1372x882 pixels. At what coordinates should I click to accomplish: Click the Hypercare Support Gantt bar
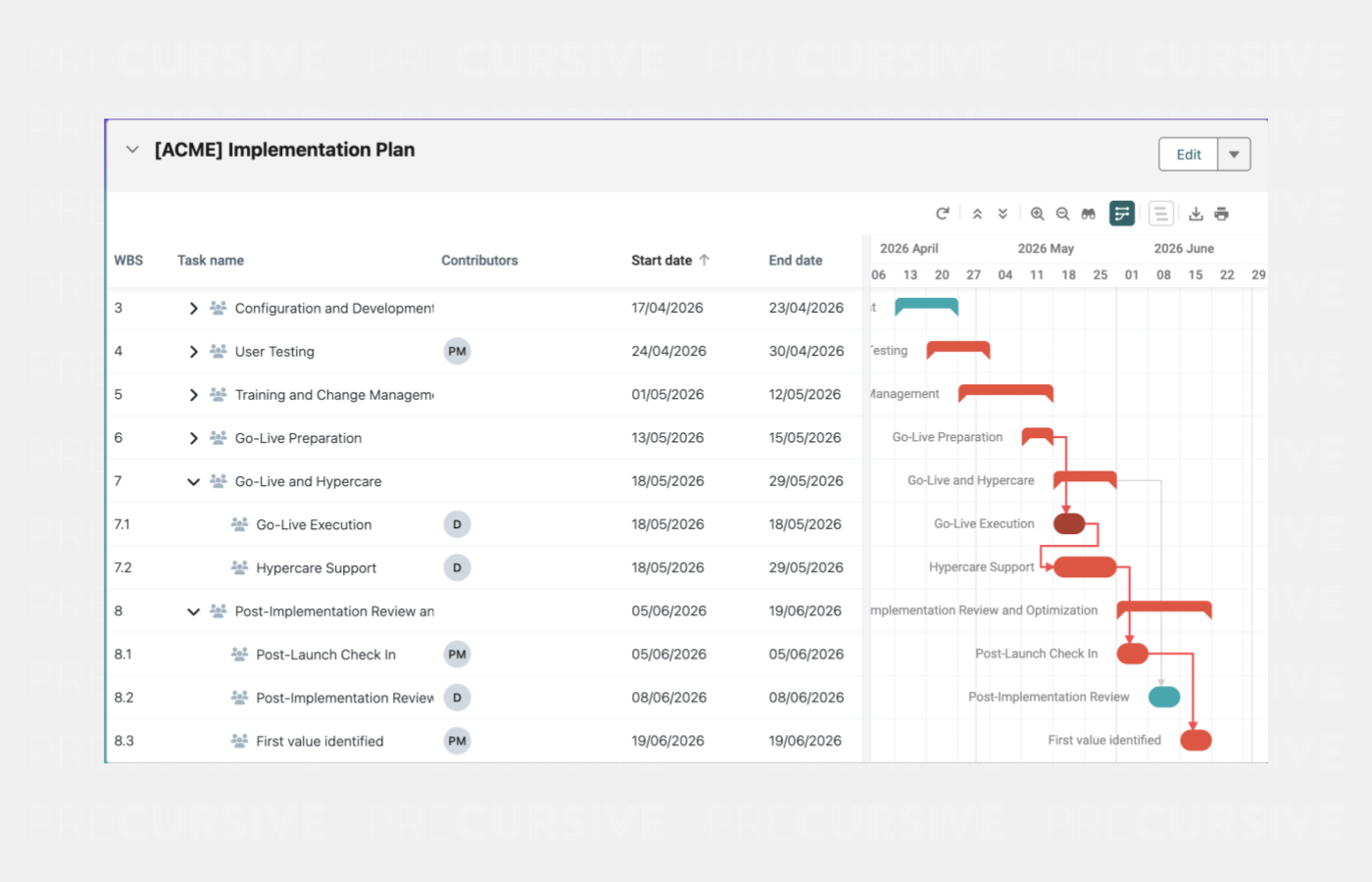coord(1085,567)
